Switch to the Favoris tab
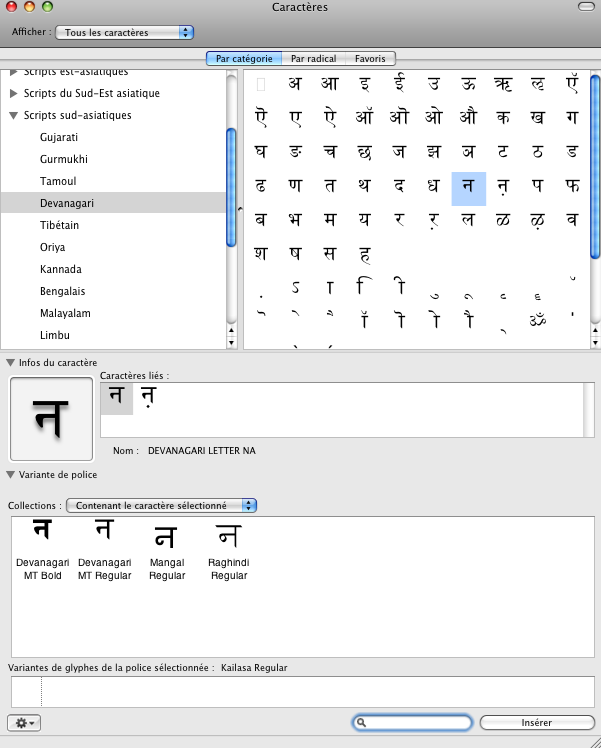 point(369,59)
